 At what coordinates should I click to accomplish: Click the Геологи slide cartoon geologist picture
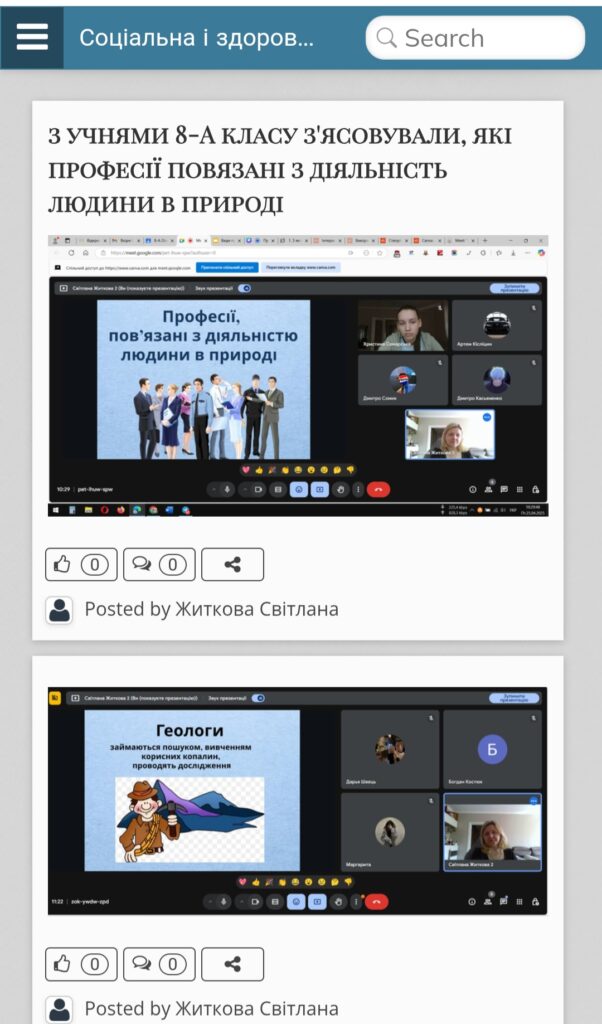pos(189,820)
